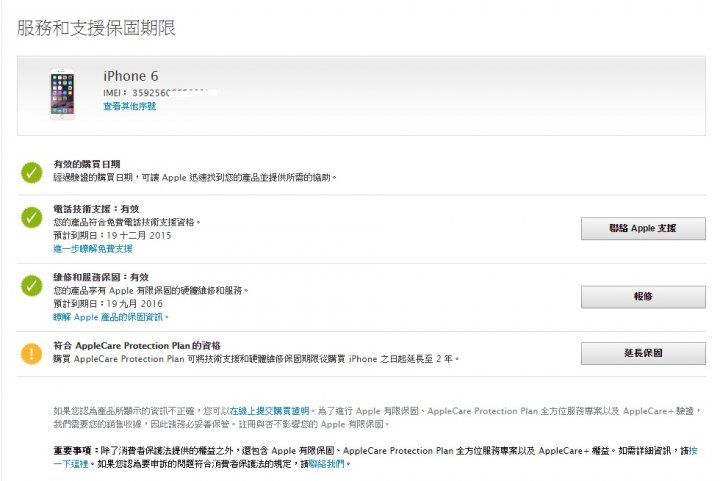
Task: Click the 電話技術支援：有效 heading
Action: click(96, 209)
